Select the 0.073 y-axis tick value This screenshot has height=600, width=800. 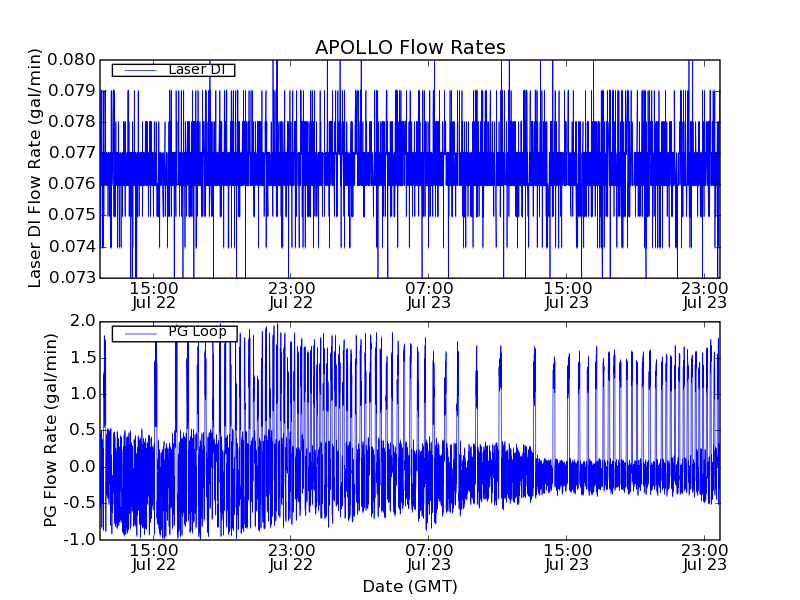point(71,278)
